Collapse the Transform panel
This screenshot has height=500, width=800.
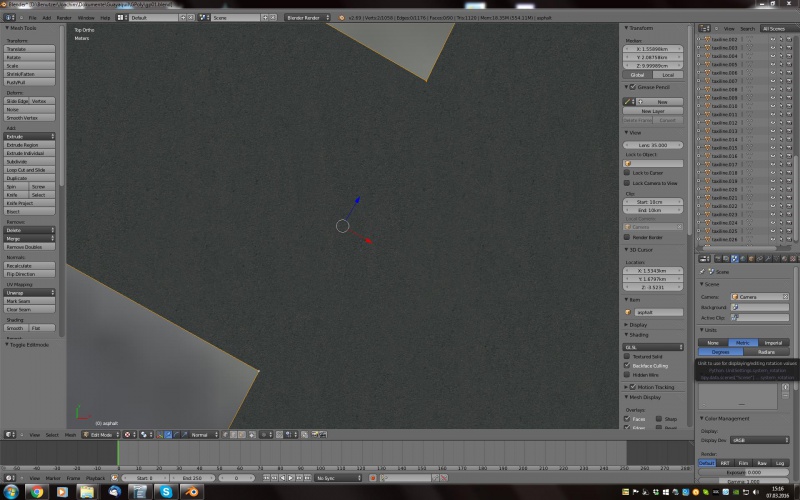pyautogui.click(x=639, y=28)
